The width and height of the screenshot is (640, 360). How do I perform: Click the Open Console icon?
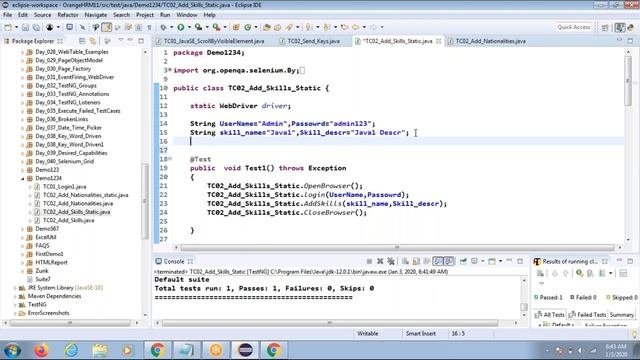click(491, 261)
